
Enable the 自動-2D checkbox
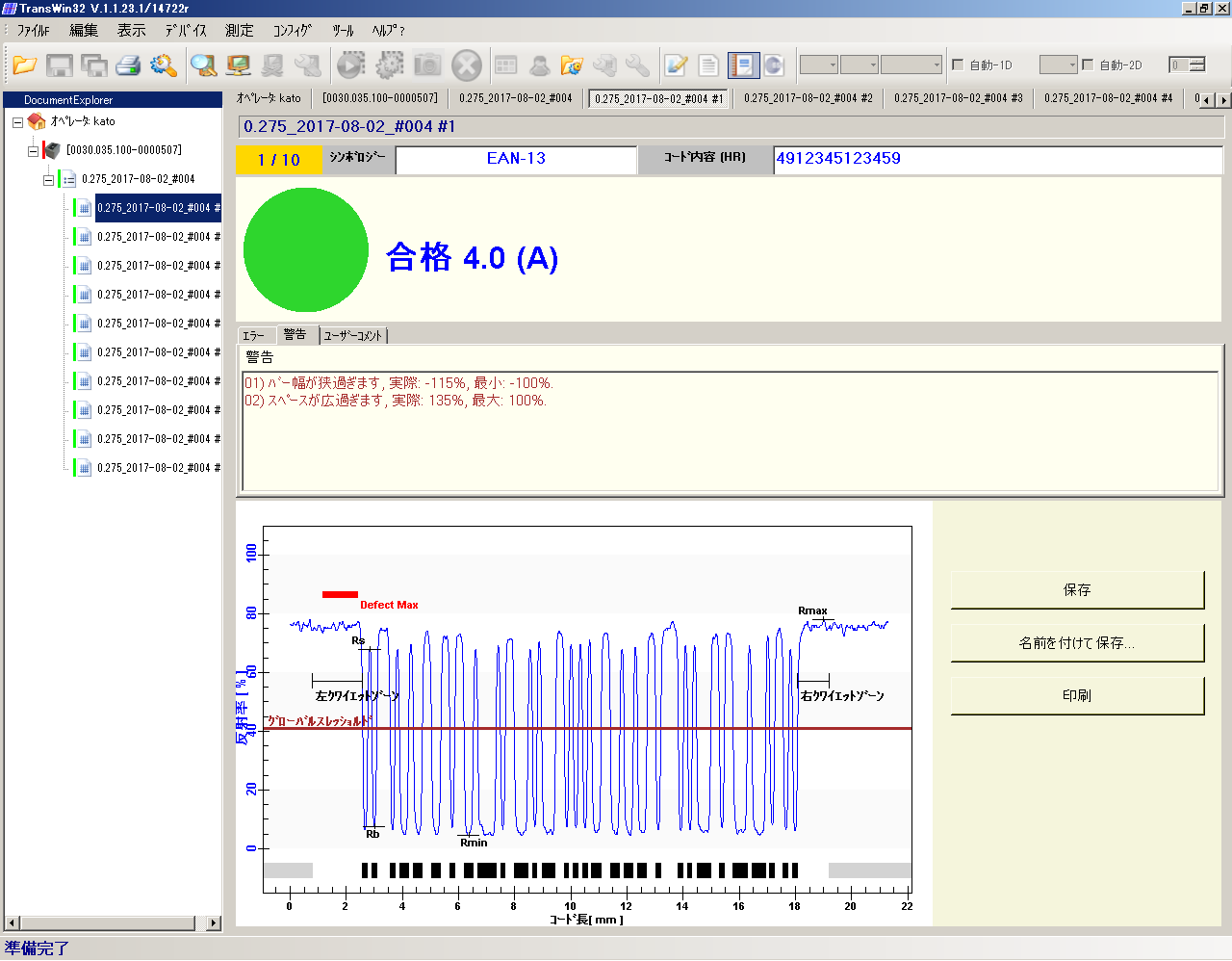pyautogui.click(x=1088, y=65)
